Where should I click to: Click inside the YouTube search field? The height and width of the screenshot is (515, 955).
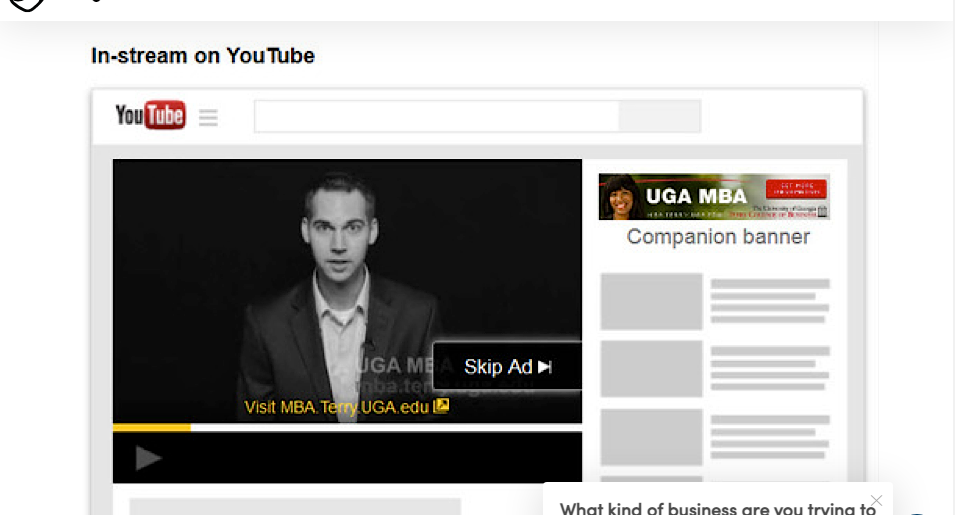pos(437,116)
